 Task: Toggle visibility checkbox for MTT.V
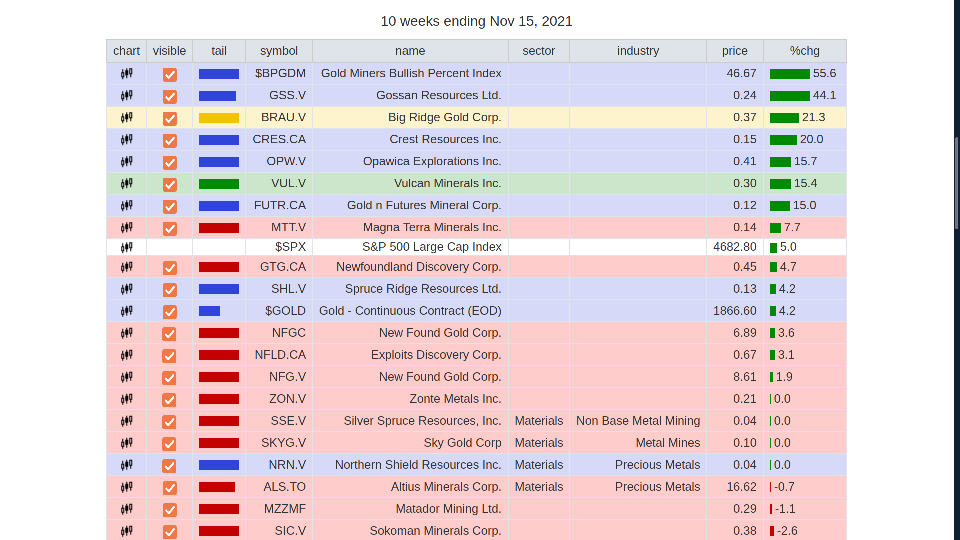tap(170, 228)
